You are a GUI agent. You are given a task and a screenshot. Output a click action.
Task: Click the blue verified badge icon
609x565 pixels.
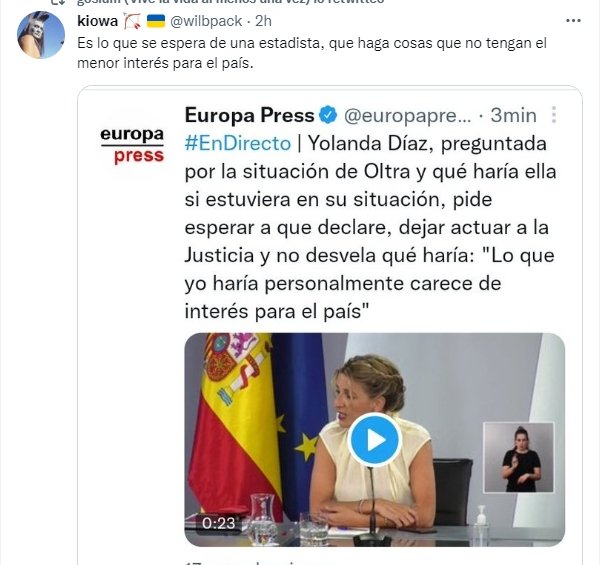click(x=328, y=115)
